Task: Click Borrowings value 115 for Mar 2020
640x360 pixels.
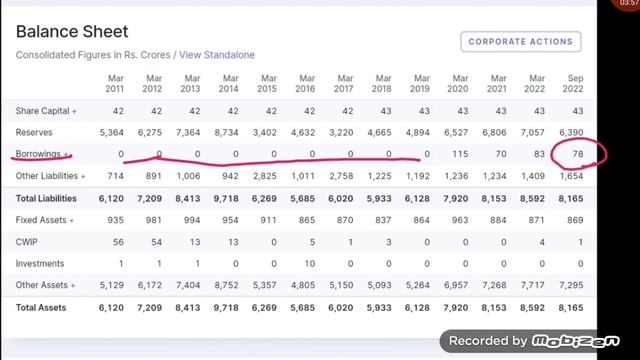Action: pyautogui.click(x=460, y=154)
